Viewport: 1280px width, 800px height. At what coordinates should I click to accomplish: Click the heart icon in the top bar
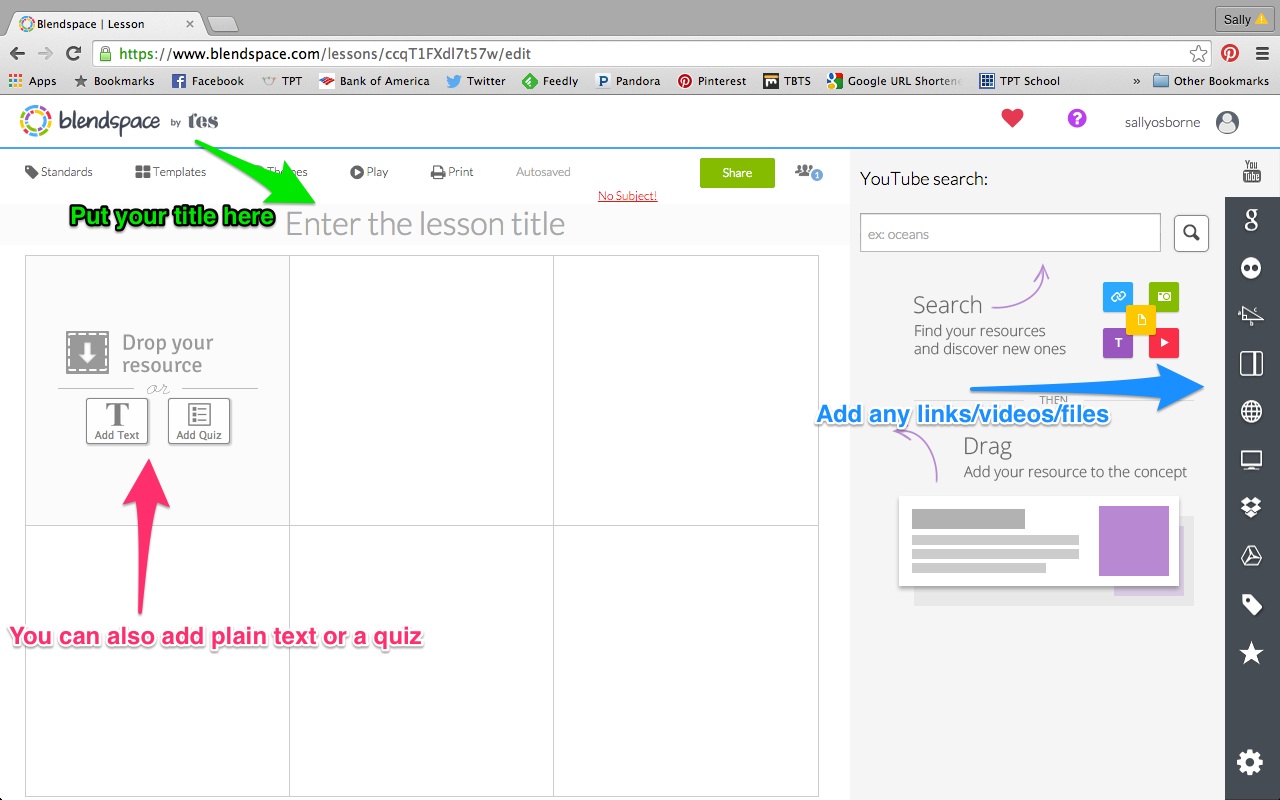click(x=1012, y=117)
